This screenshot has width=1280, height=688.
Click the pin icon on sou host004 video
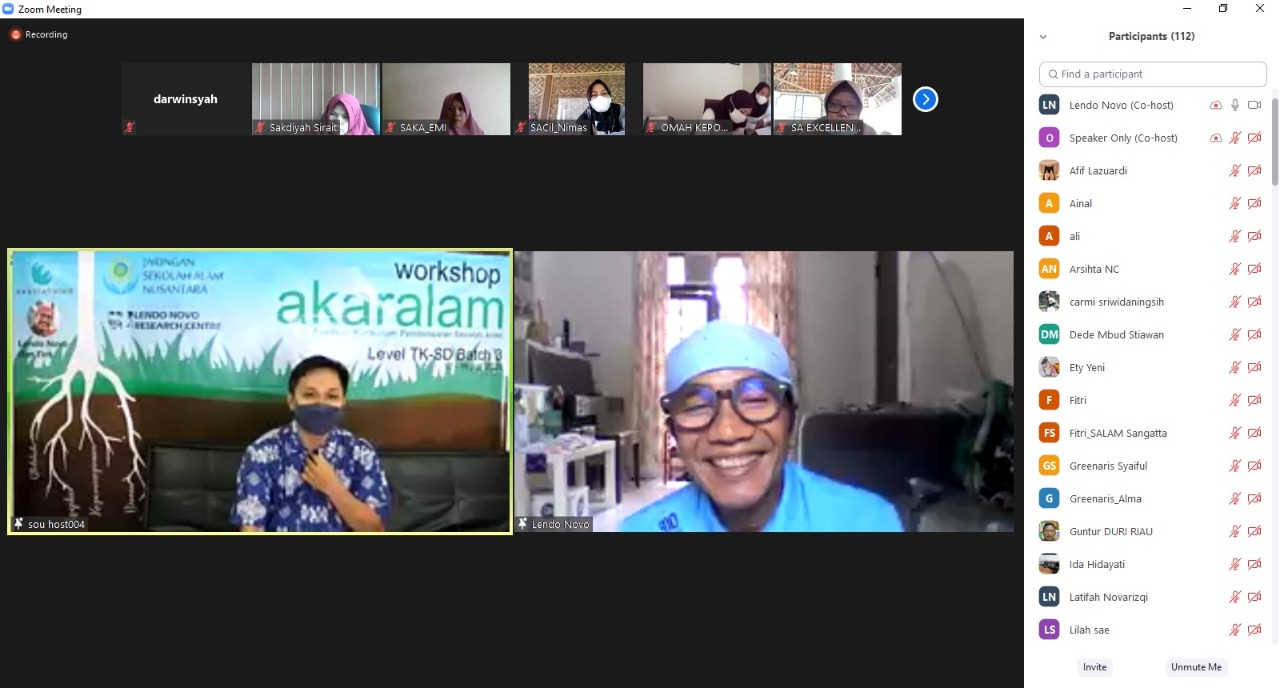pyautogui.click(x=18, y=524)
